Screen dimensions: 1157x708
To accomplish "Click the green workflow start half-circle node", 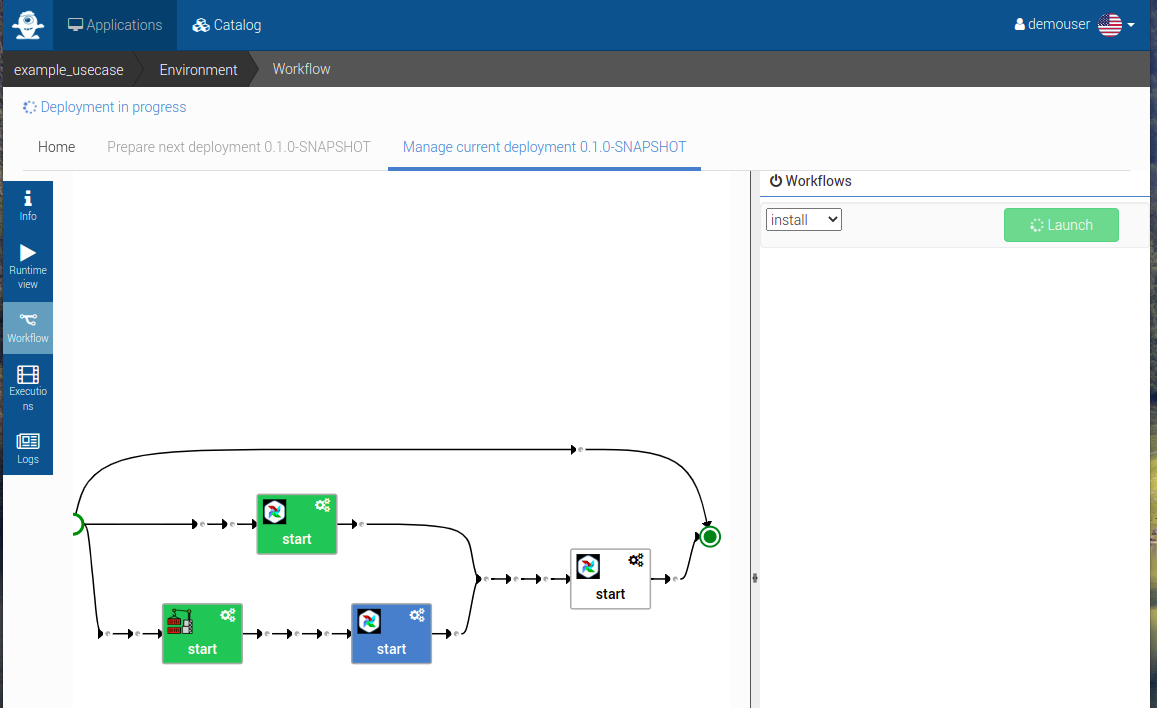I will [x=77, y=524].
